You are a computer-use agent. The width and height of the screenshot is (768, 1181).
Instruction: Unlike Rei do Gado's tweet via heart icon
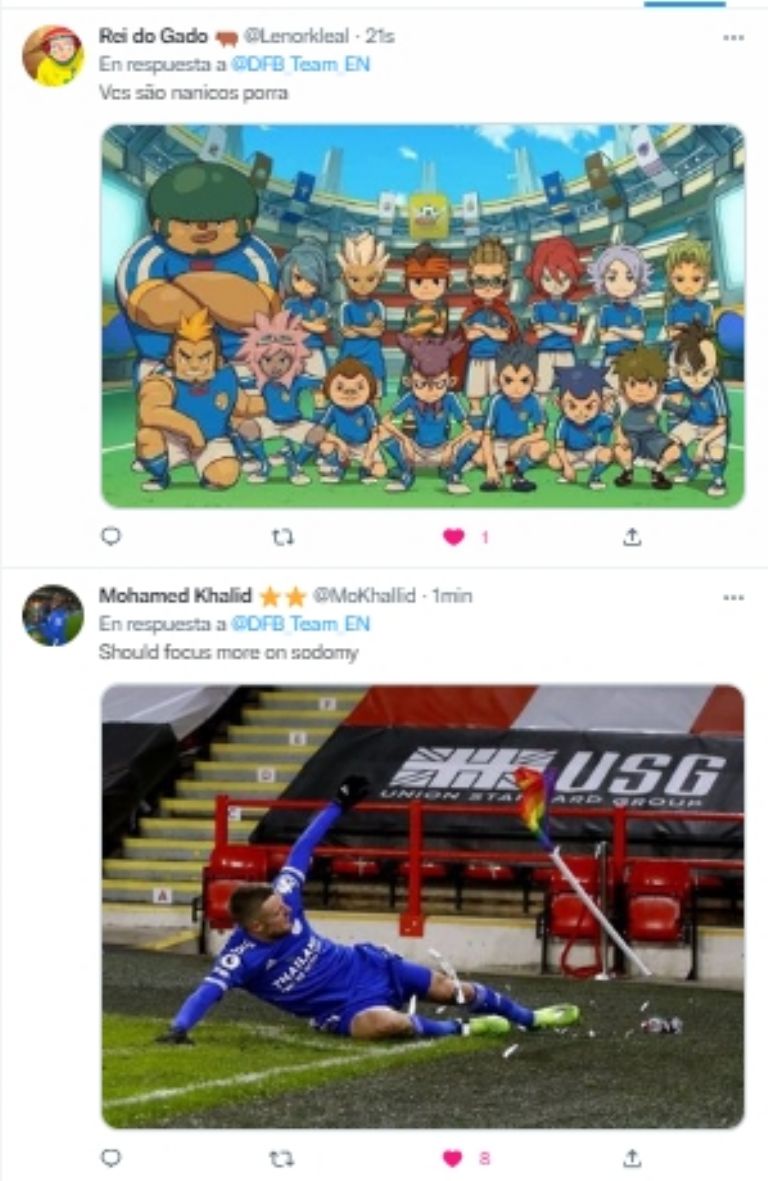453,537
